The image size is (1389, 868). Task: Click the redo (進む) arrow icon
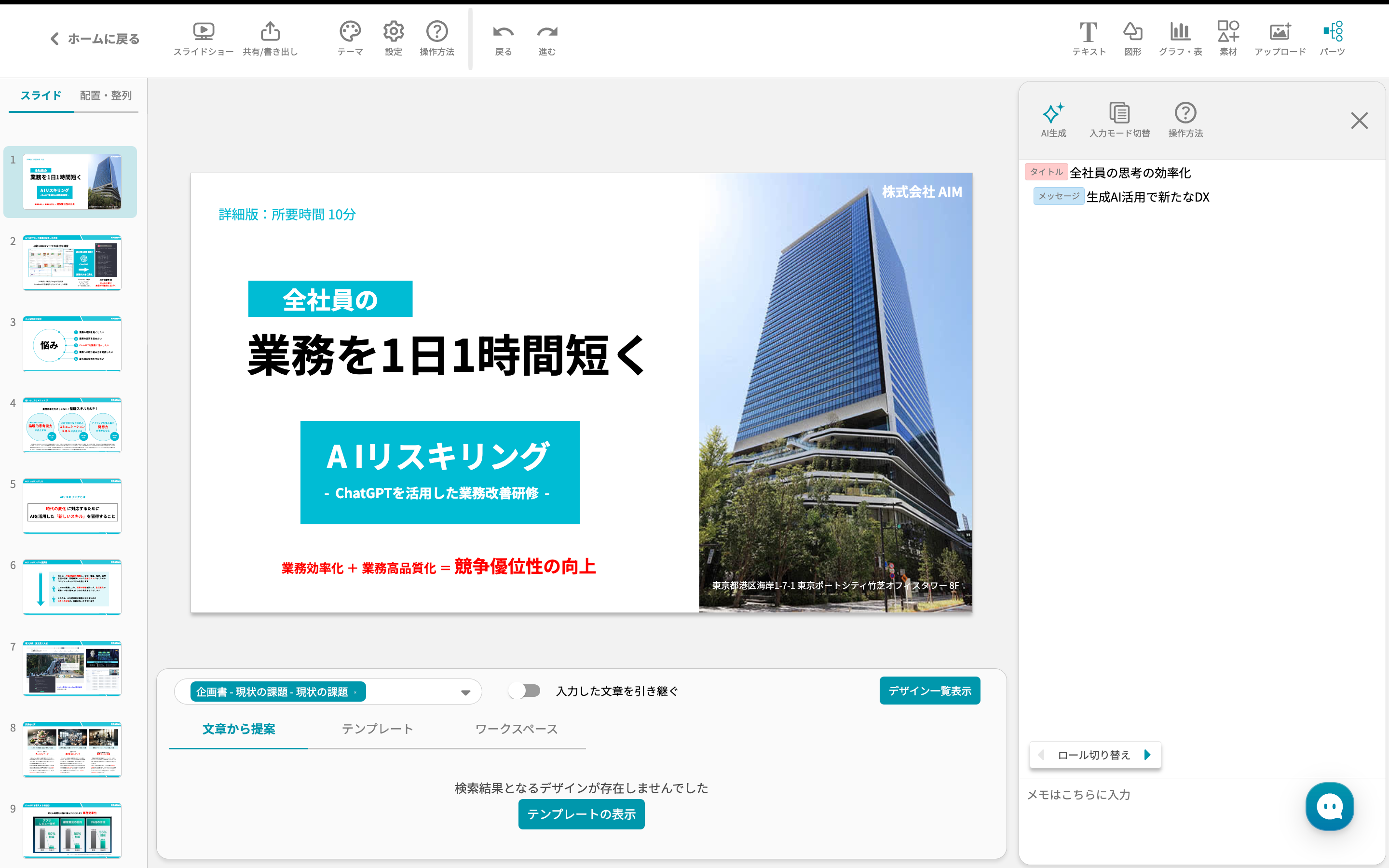pos(547,33)
